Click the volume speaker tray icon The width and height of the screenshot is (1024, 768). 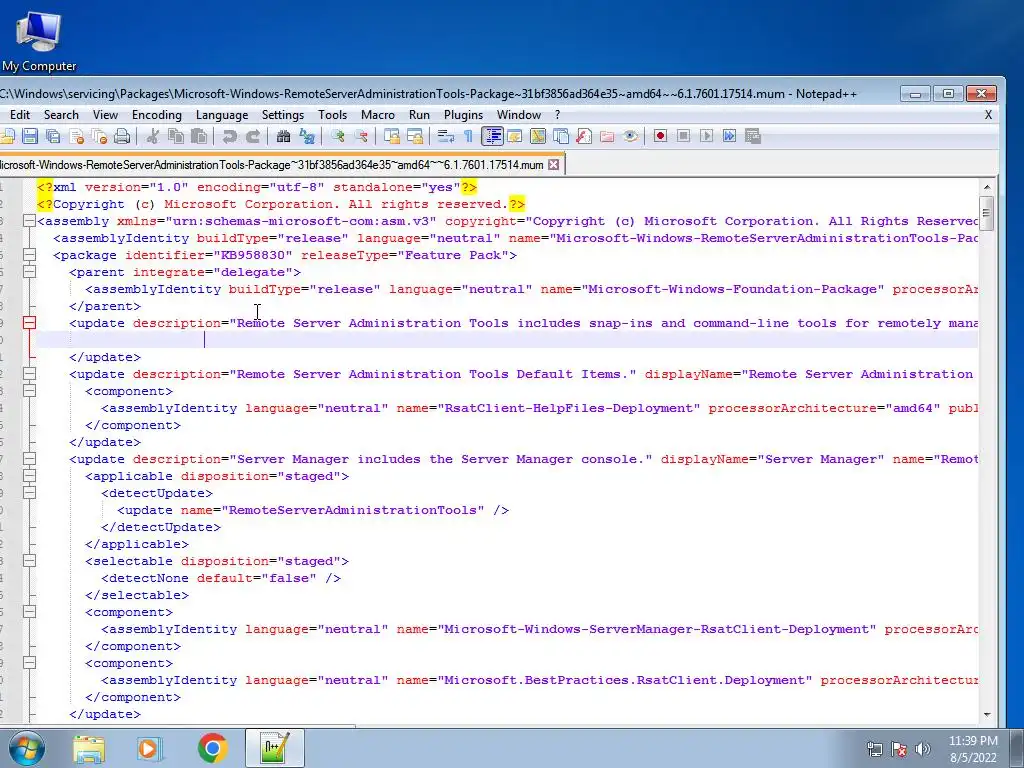[x=923, y=748]
